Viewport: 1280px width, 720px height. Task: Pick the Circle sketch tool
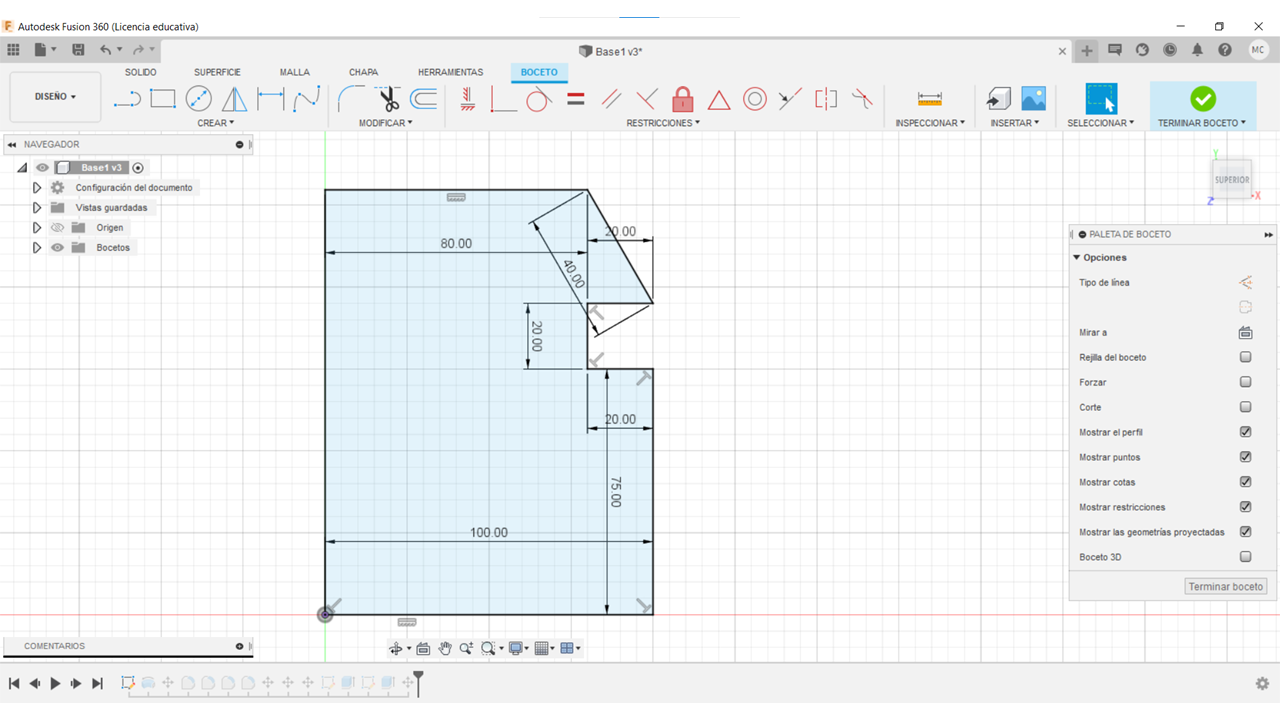[199, 99]
